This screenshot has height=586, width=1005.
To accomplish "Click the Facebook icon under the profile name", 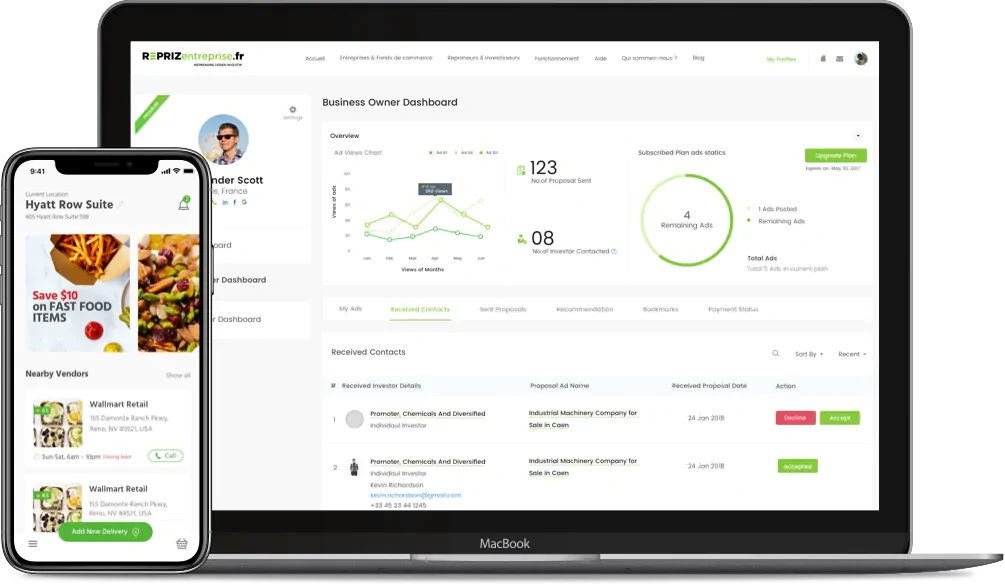I will pos(234,202).
